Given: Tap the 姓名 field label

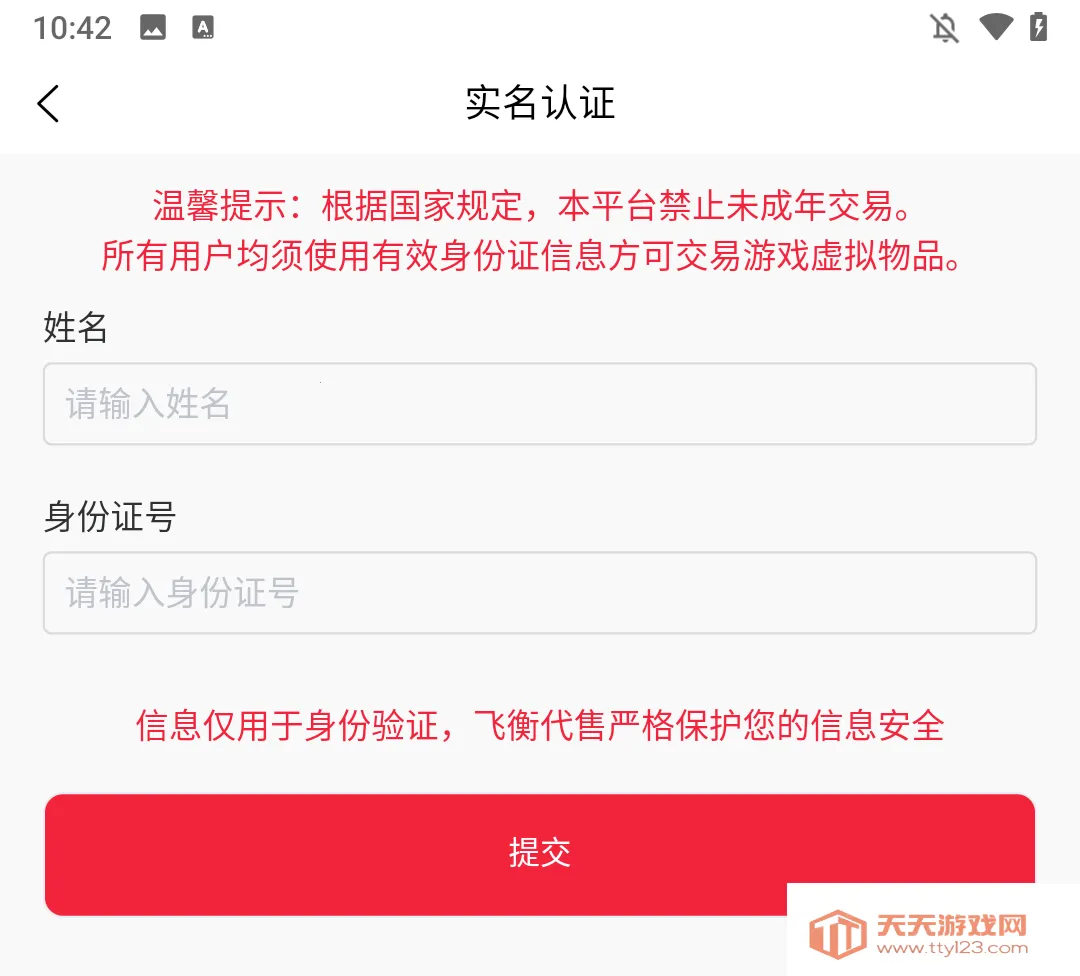Looking at the screenshot, I should coord(76,327).
